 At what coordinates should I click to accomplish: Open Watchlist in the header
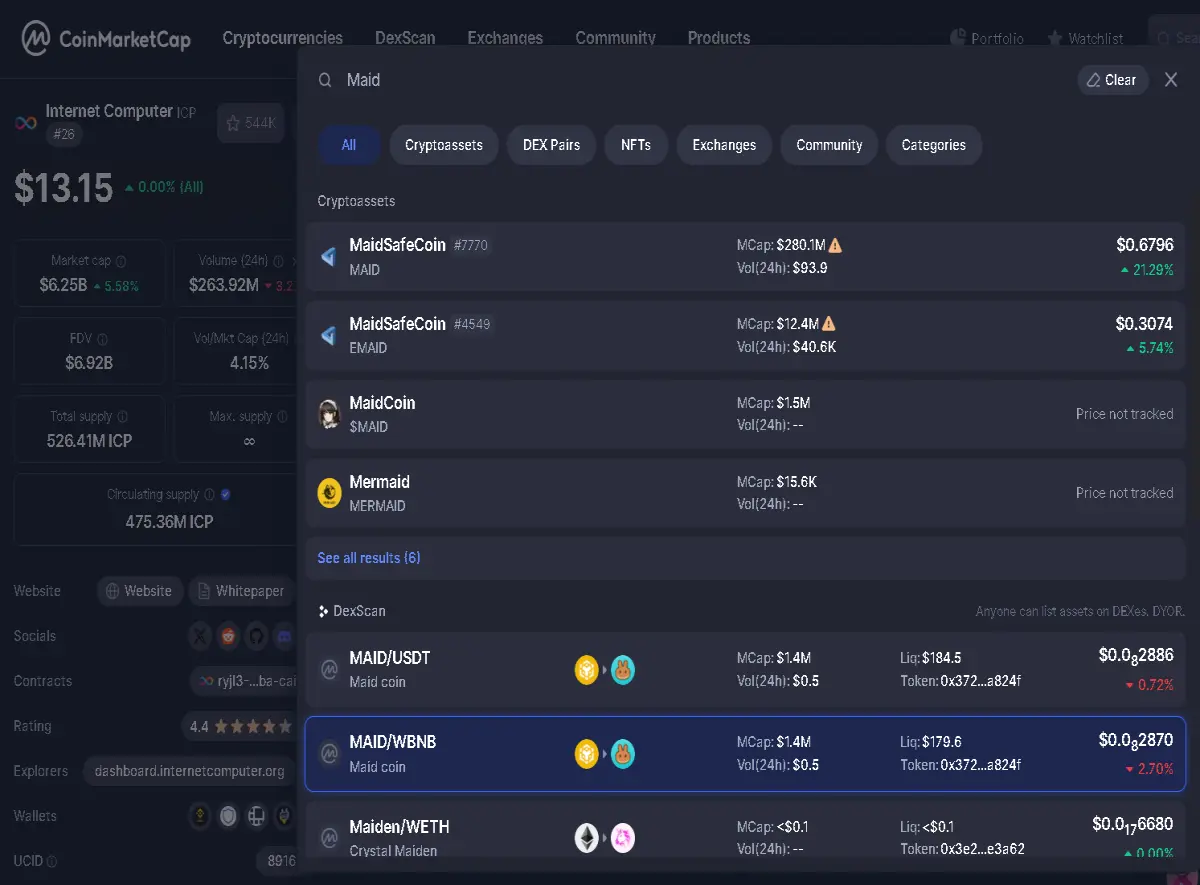1085,39
